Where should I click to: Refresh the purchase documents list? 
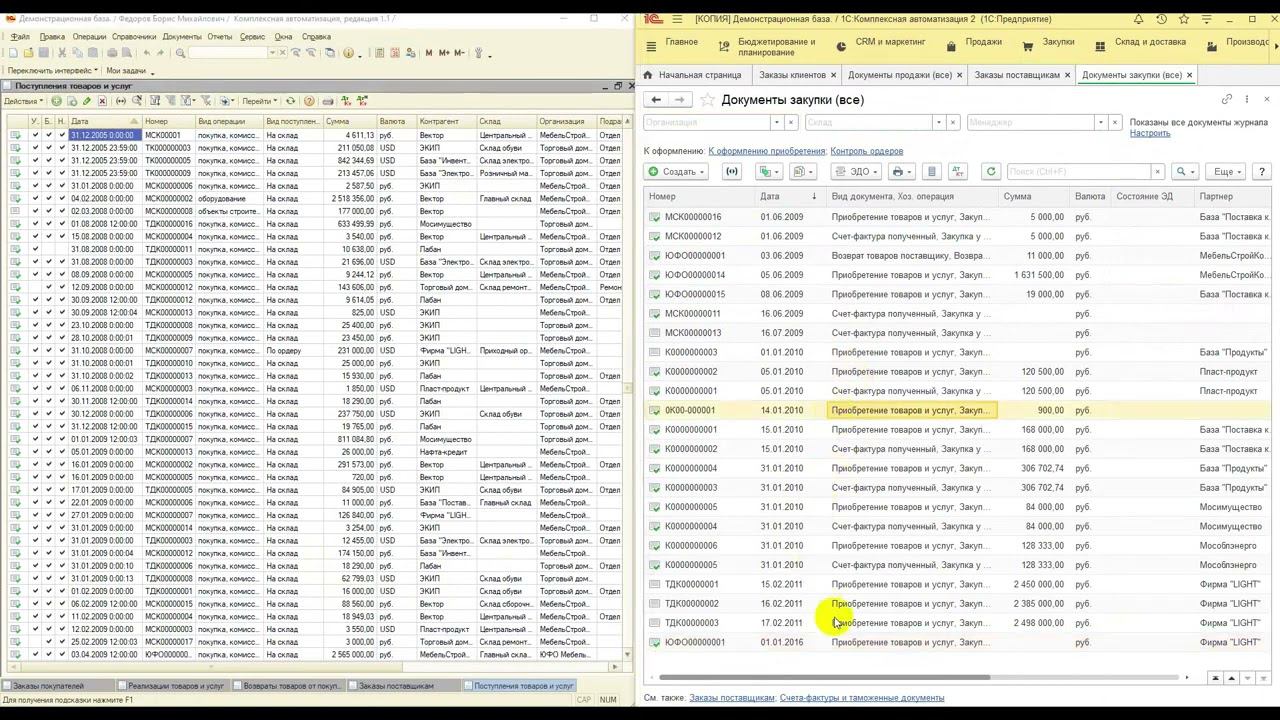click(991, 172)
